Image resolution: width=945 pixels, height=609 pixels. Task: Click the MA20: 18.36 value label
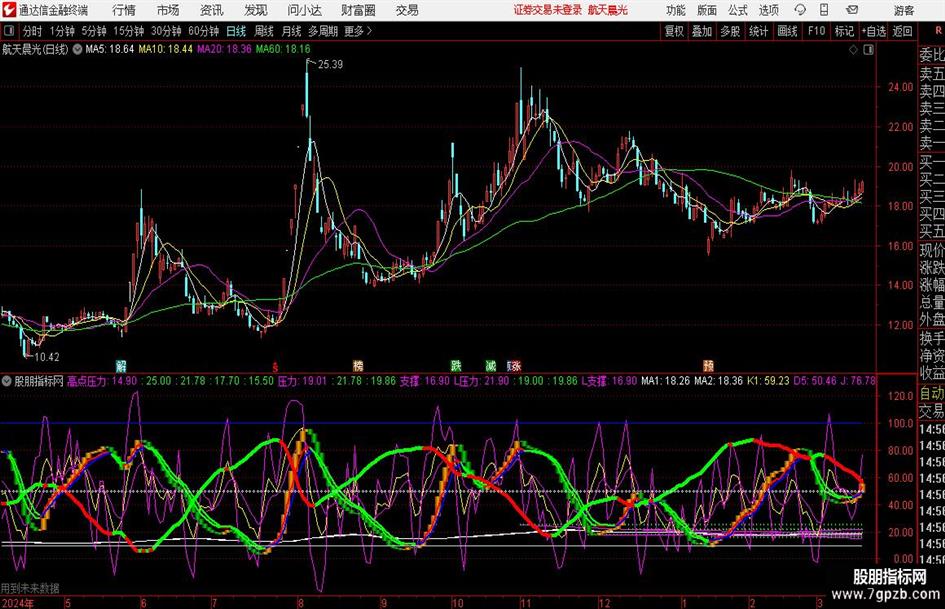(x=224, y=49)
